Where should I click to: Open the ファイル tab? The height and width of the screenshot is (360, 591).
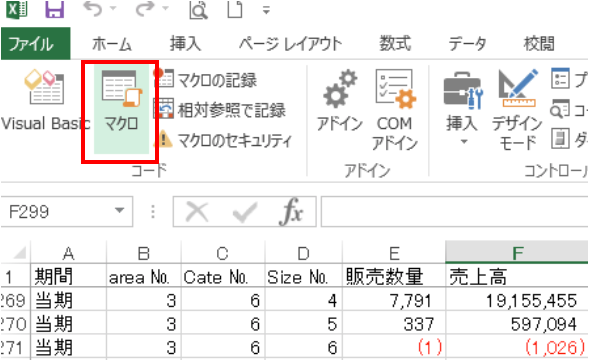35,44
